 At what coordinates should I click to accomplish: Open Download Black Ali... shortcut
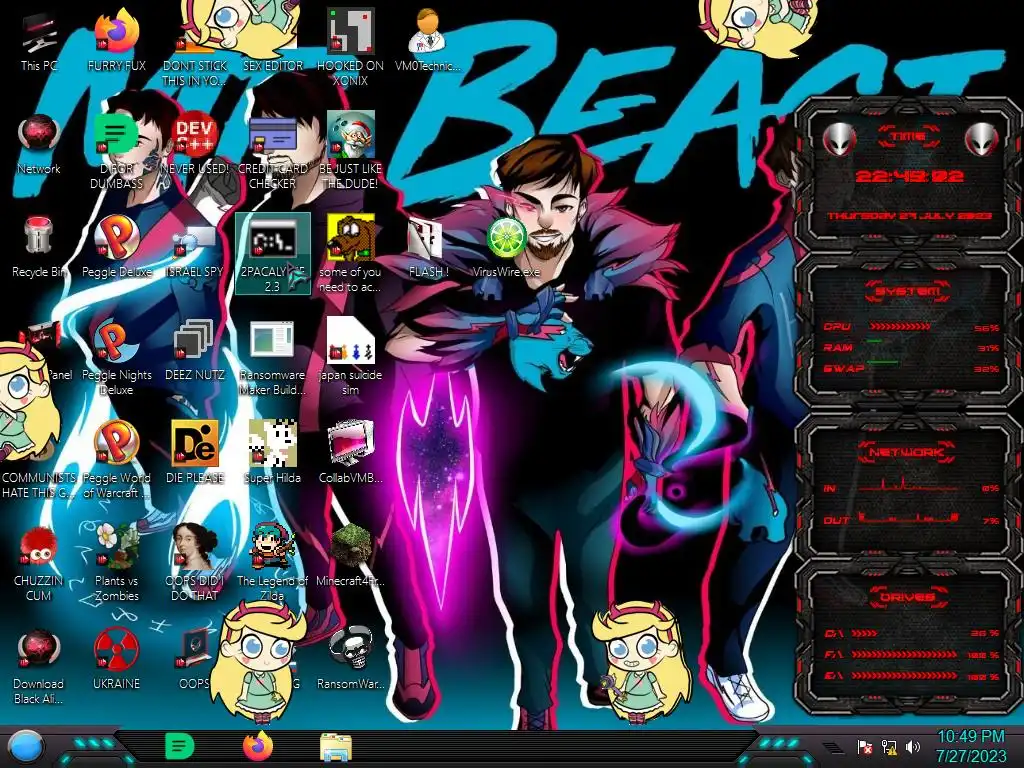pyautogui.click(x=39, y=666)
